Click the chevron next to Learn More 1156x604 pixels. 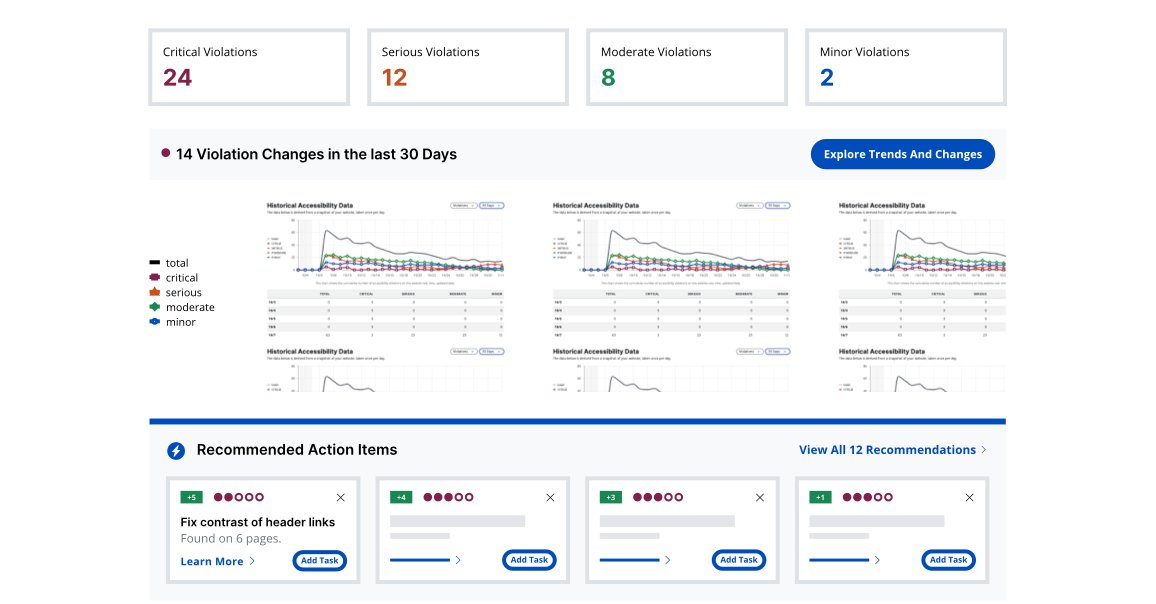(x=252, y=561)
